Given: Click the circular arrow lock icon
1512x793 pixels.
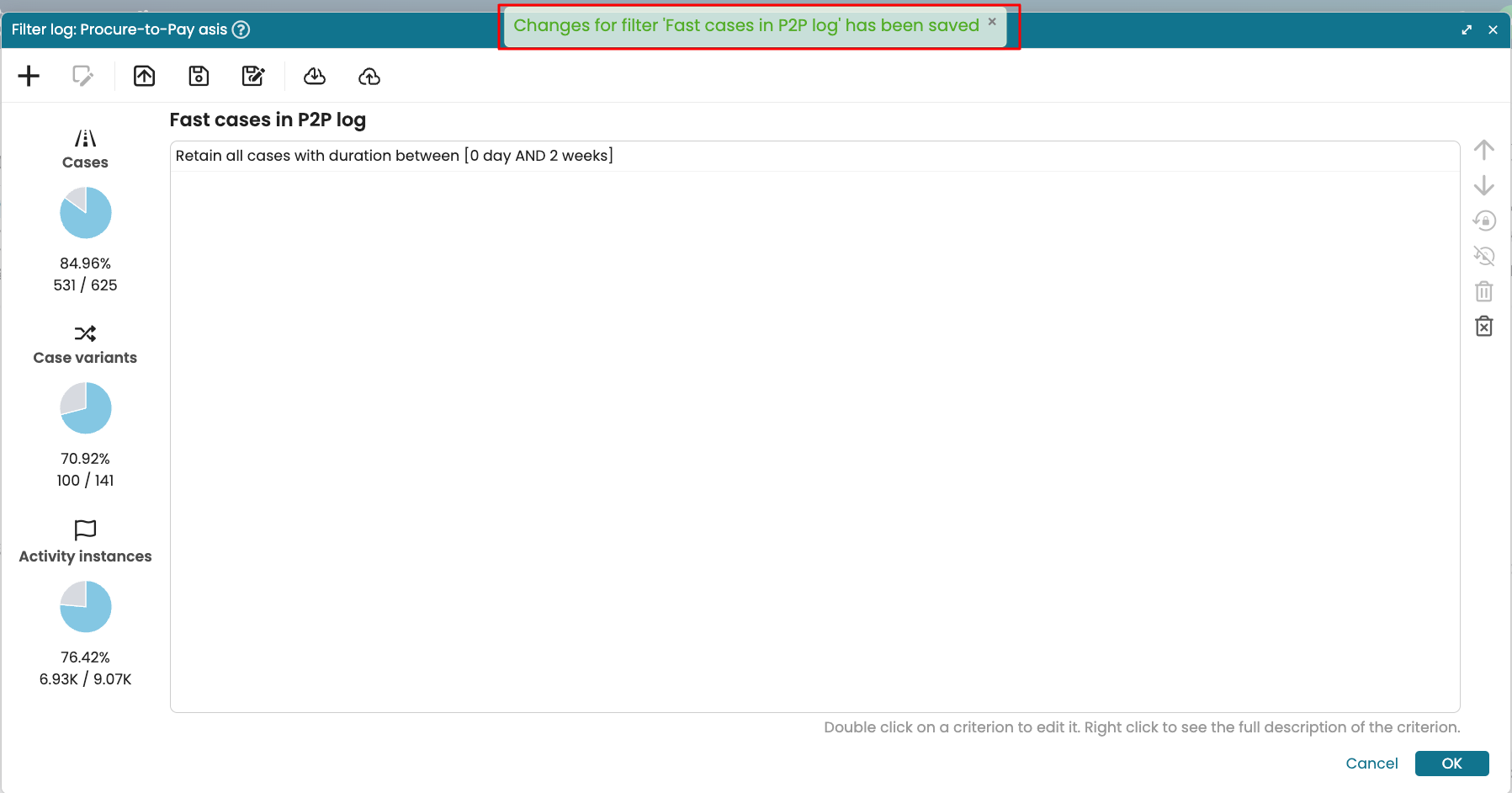Looking at the screenshot, I should pyautogui.click(x=1484, y=221).
